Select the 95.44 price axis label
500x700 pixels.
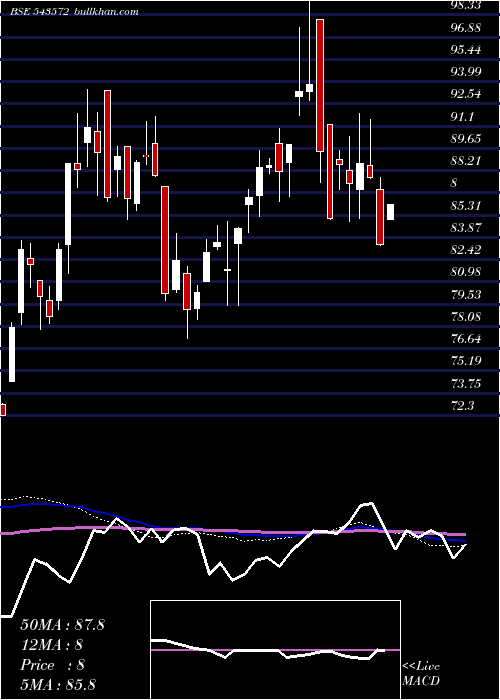(466, 50)
